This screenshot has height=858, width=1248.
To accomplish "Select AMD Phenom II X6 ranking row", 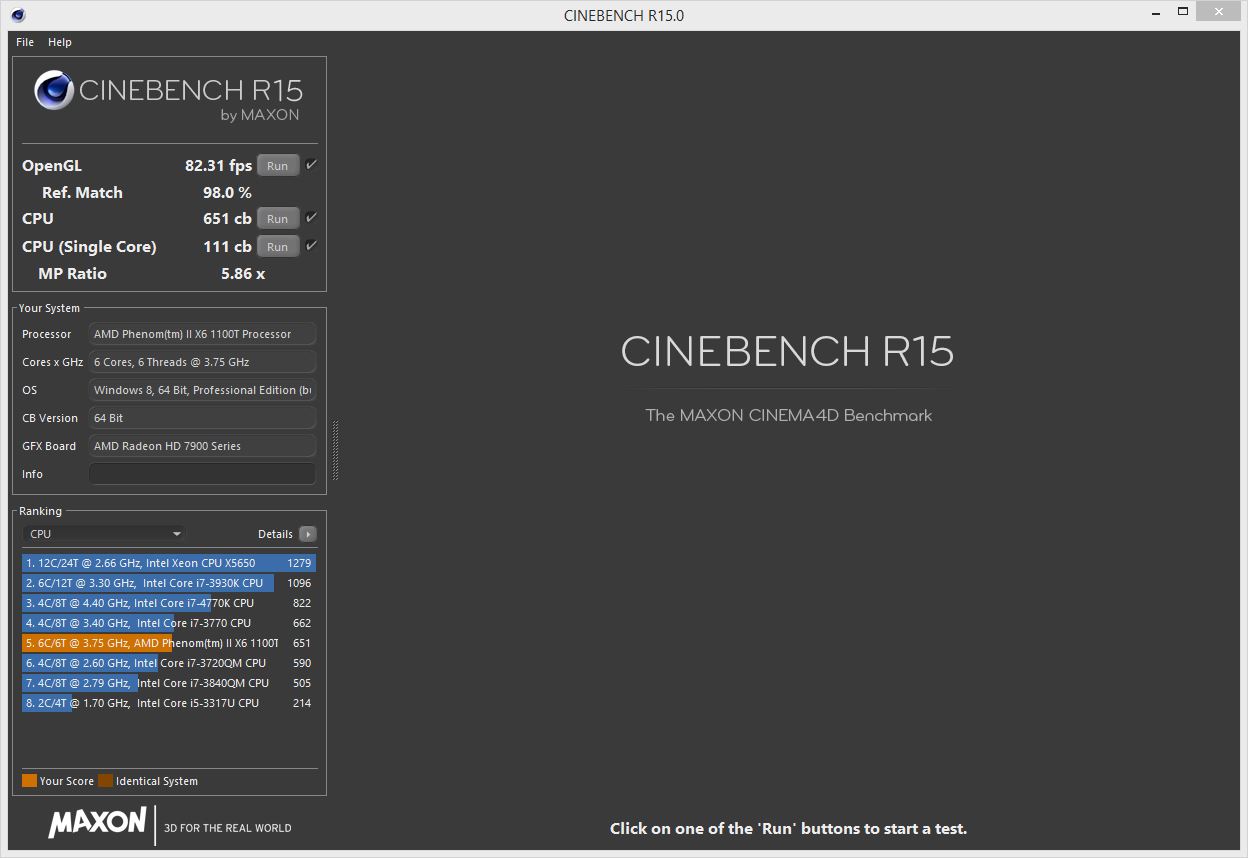I will [169, 643].
